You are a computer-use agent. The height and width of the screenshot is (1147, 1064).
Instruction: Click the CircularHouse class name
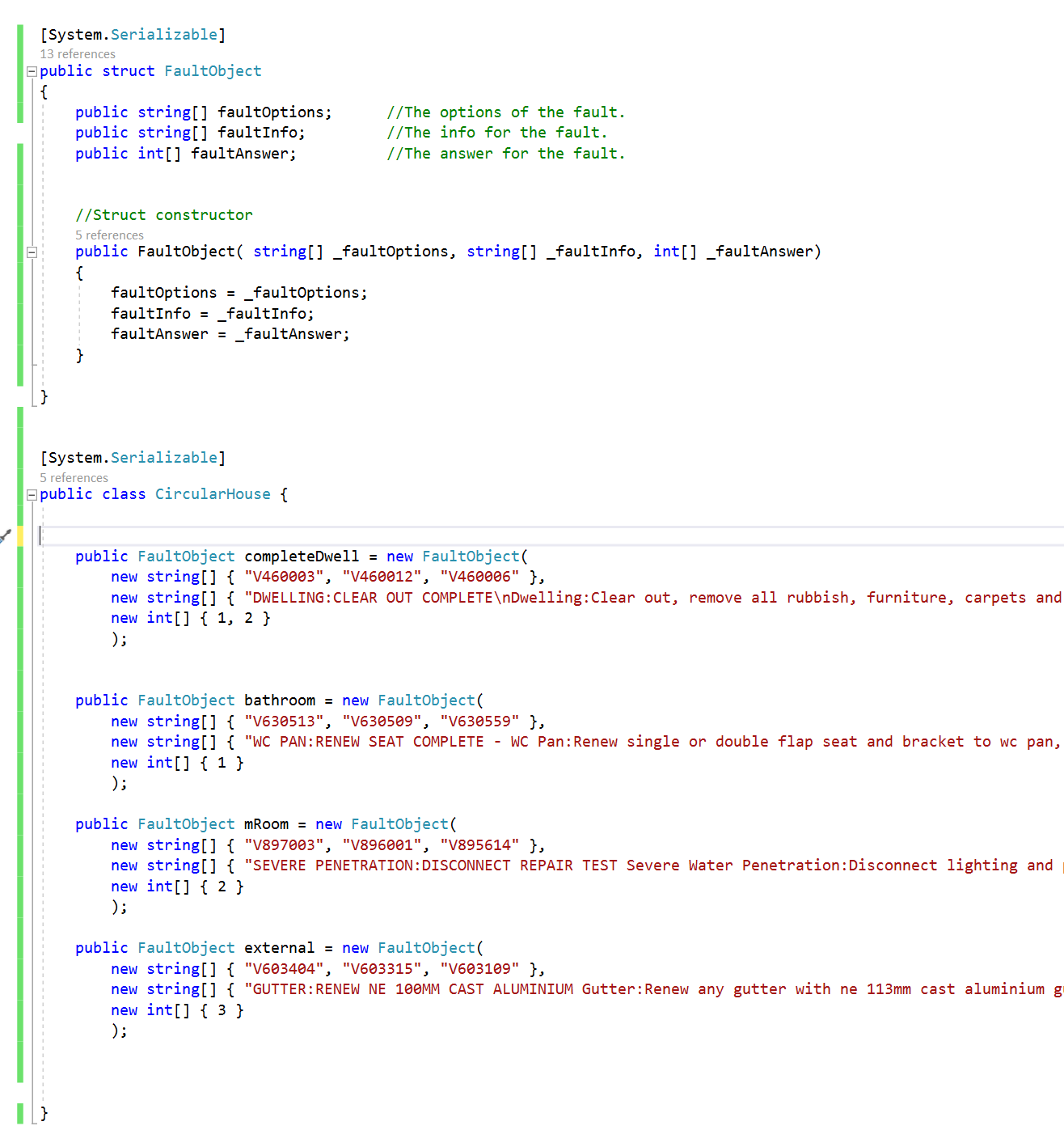click(x=213, y=494)
